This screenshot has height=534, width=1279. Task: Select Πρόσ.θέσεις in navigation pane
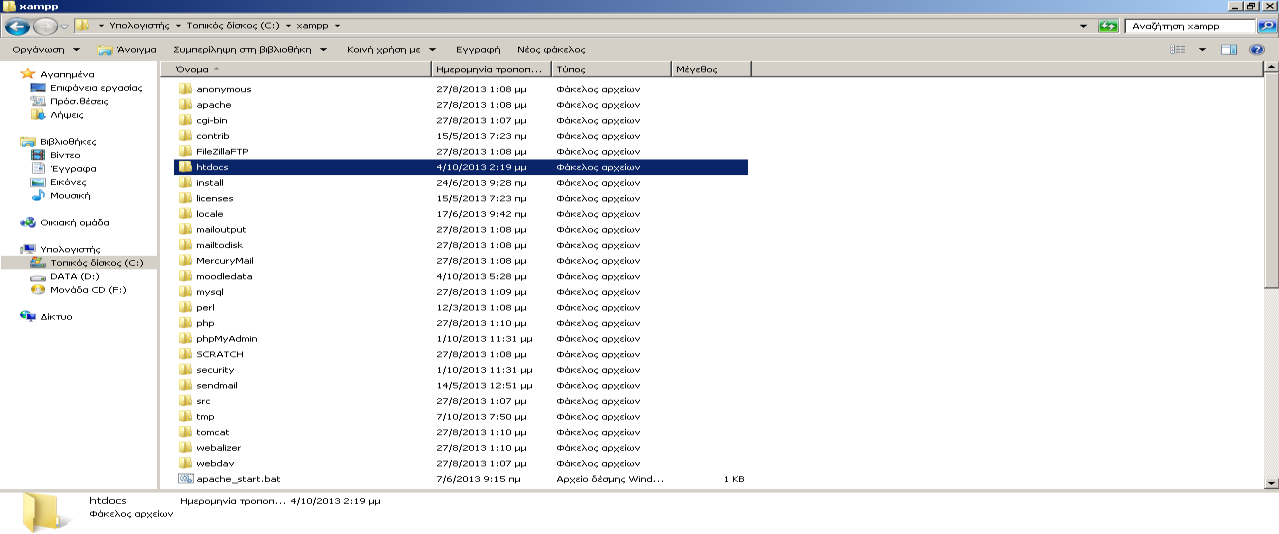tap(80, 101)
